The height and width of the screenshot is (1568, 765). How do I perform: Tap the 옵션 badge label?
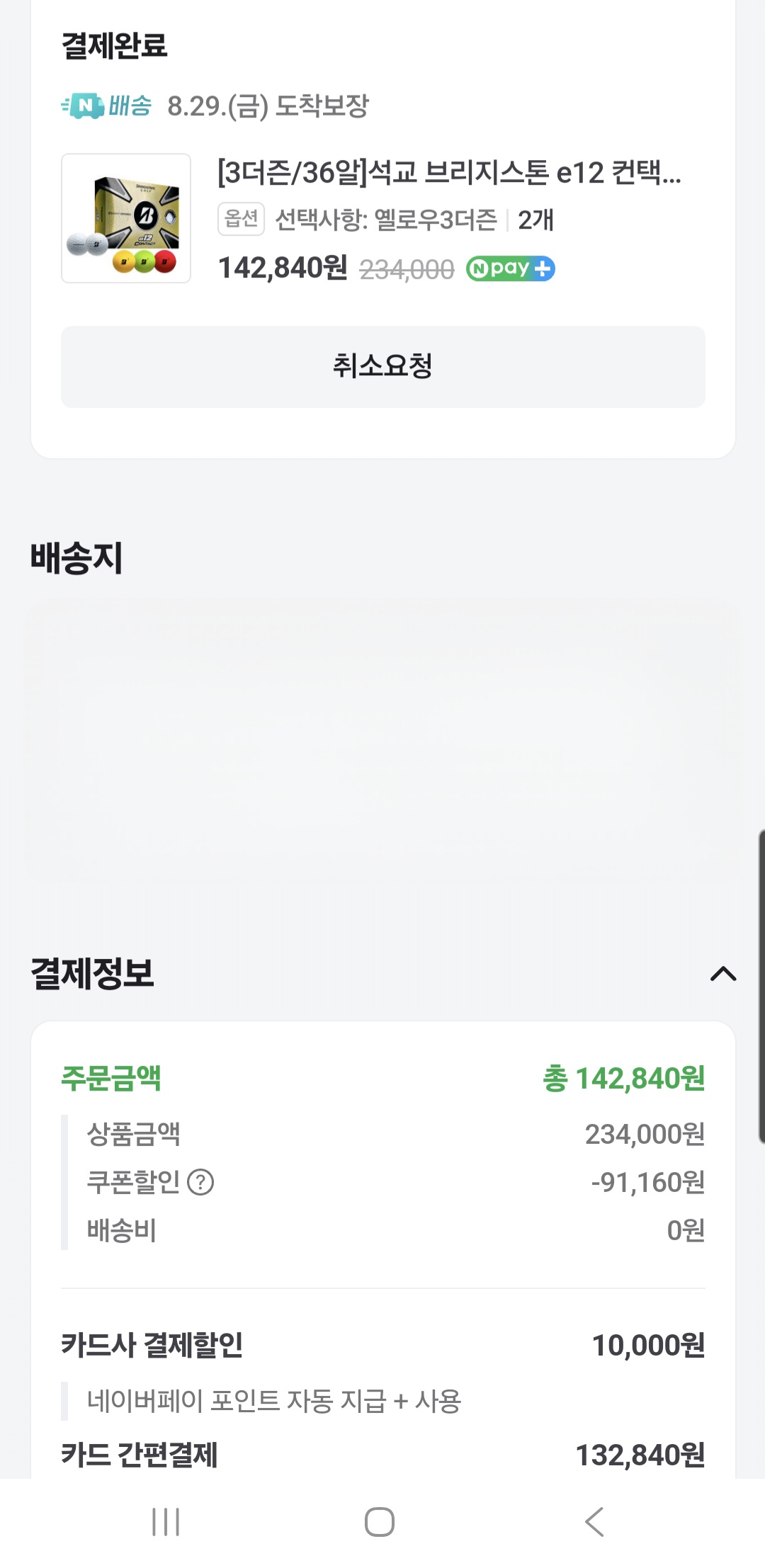tap(241, 219)
